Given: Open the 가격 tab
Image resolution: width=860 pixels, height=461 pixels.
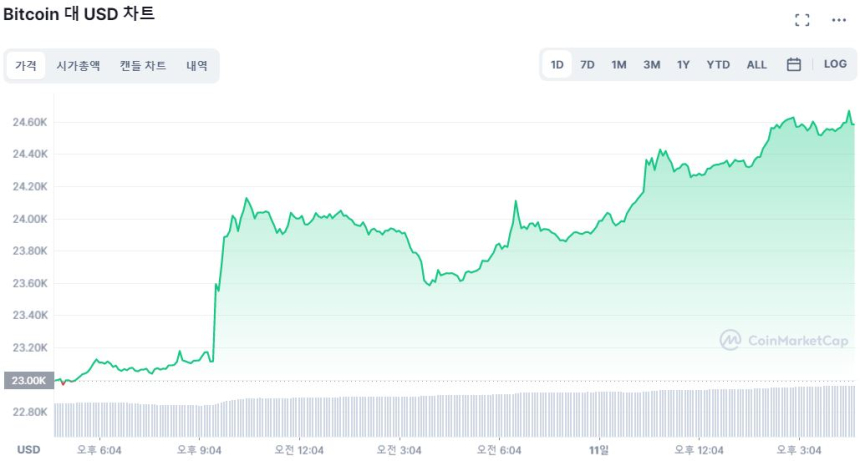Looking at the screenshot, I should [x=26, y=66].
